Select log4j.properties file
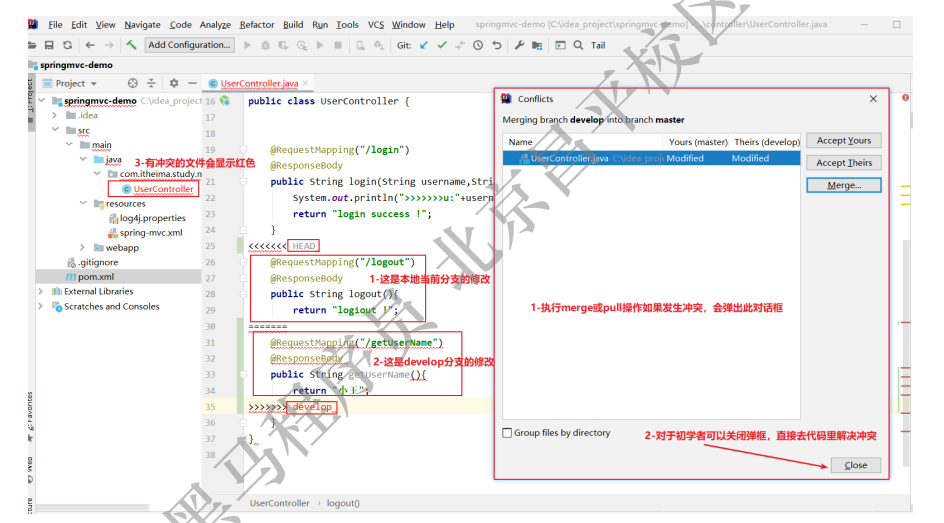 coord(152,218)
